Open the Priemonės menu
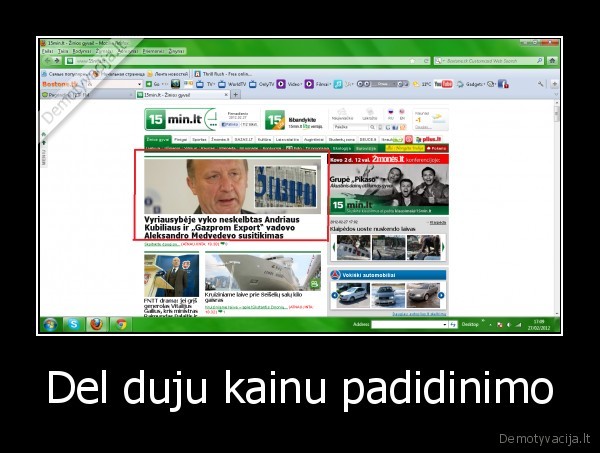600x453 pixels. point(153,51)
